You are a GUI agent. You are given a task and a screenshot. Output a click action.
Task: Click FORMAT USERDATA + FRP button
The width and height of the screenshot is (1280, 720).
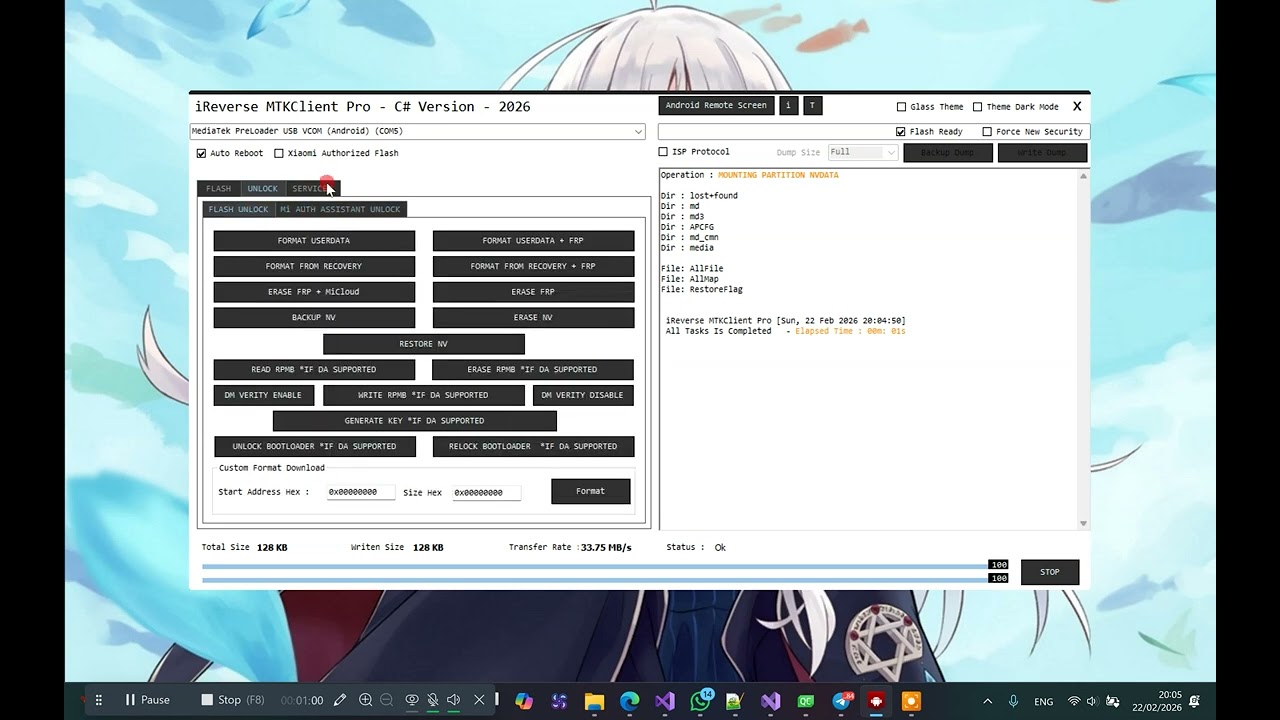tap(533, 241)
